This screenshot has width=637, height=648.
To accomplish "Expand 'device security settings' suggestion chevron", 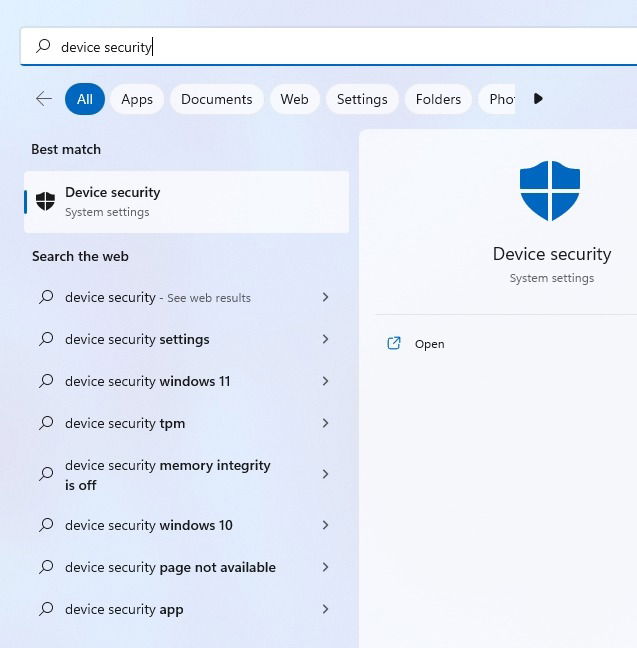I will 325,339.
